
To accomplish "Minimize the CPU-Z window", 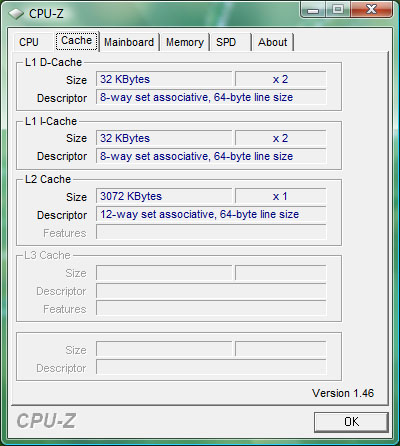I will [313, 10].
